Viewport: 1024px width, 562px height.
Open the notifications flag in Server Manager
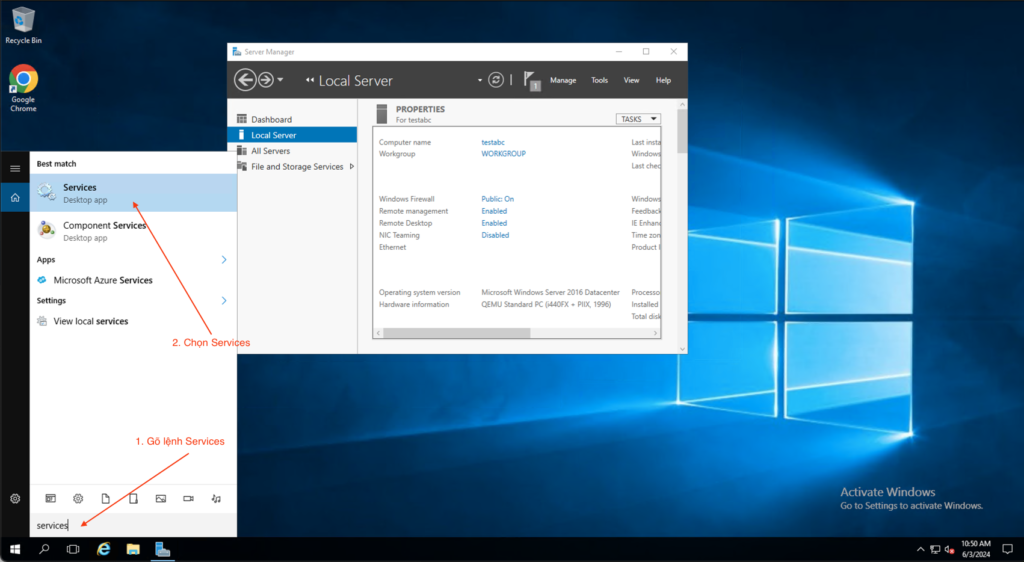point(531,81)
